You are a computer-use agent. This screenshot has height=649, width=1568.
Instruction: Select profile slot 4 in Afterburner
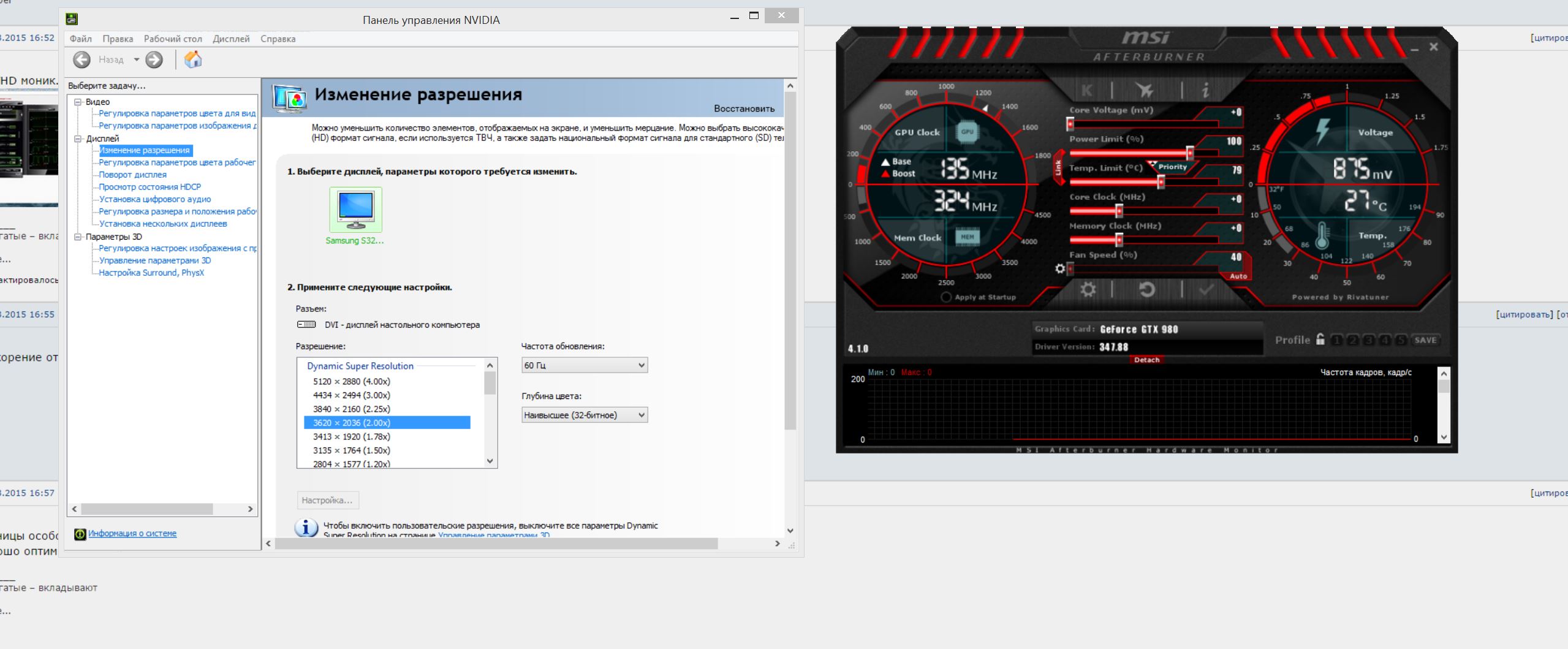(1384, 340)
